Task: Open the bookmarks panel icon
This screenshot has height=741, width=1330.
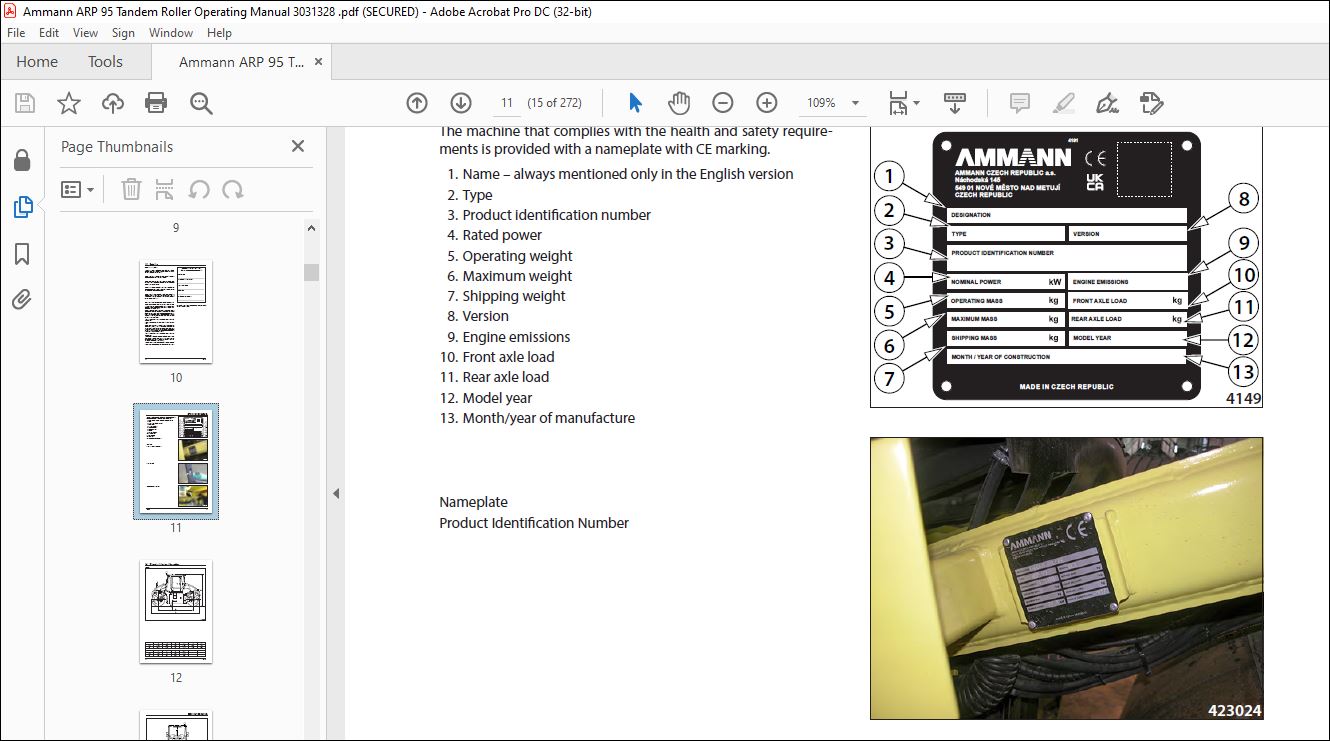Action: [x=22, y=254]
